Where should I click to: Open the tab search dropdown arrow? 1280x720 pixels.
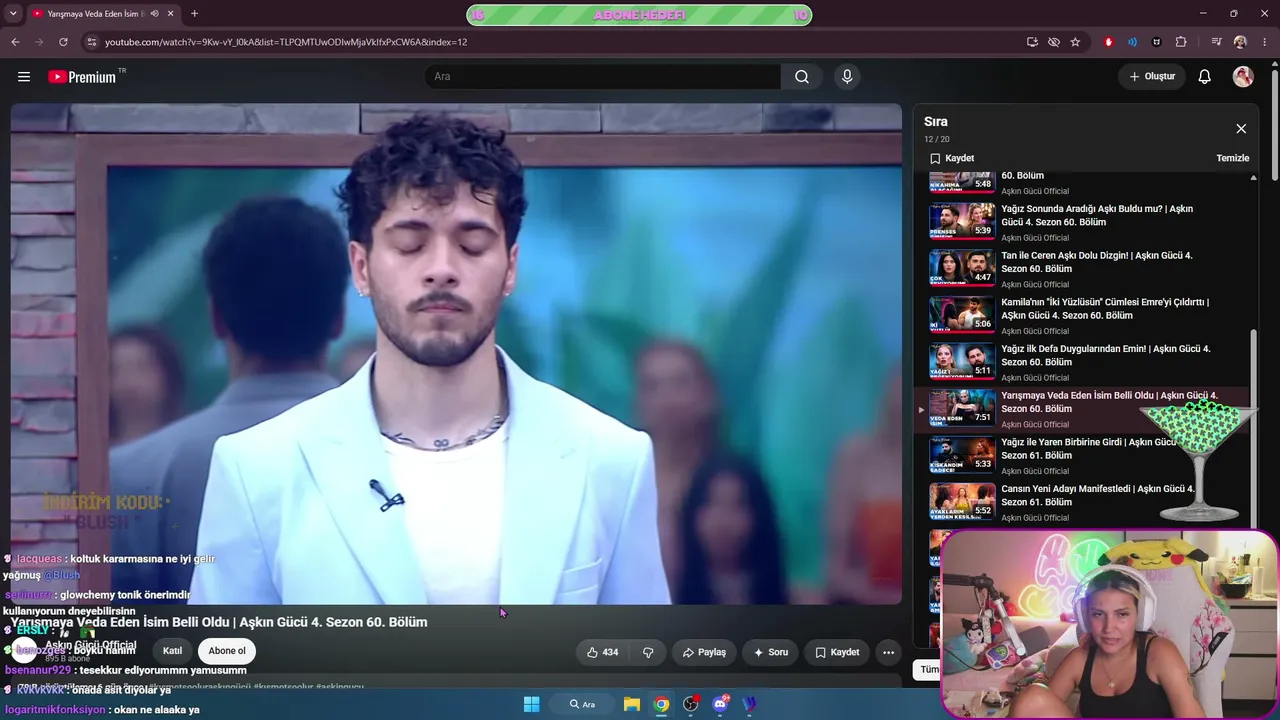pos(13,14)
